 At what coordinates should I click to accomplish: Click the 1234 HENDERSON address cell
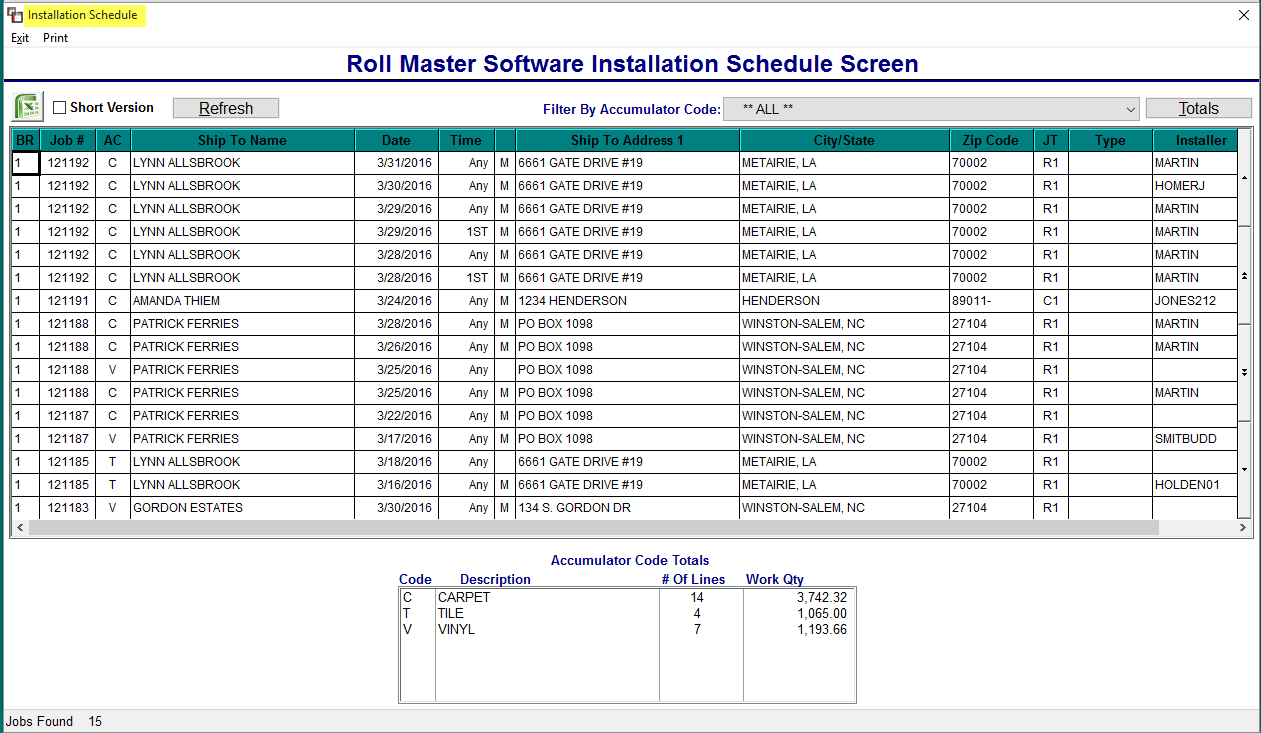[x=627, y=301]
